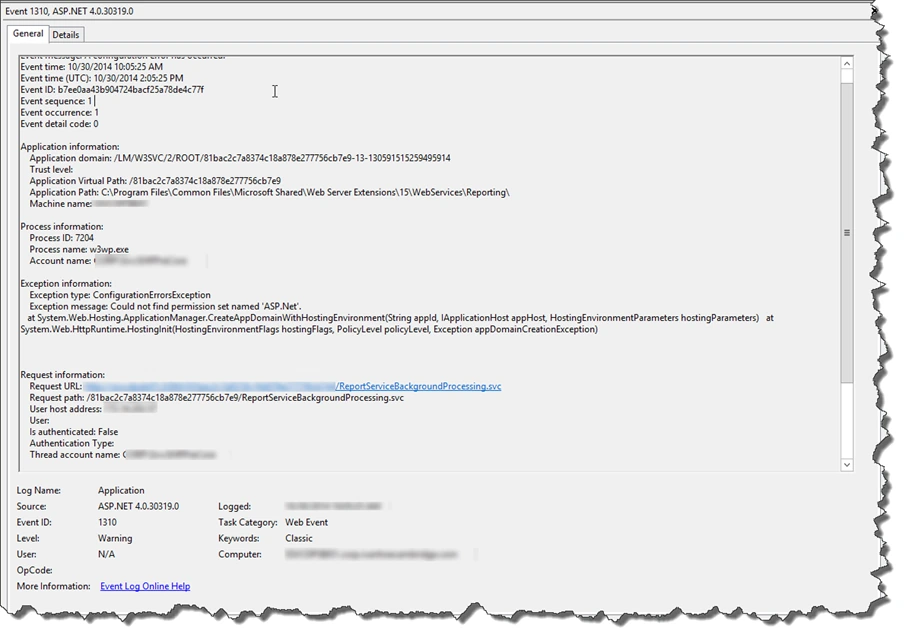The width and height of the screenshot is (906, 638).
Task: Open the ReportServiceBackgroundProcessing.svc request URL link
Action: point(418,386)
